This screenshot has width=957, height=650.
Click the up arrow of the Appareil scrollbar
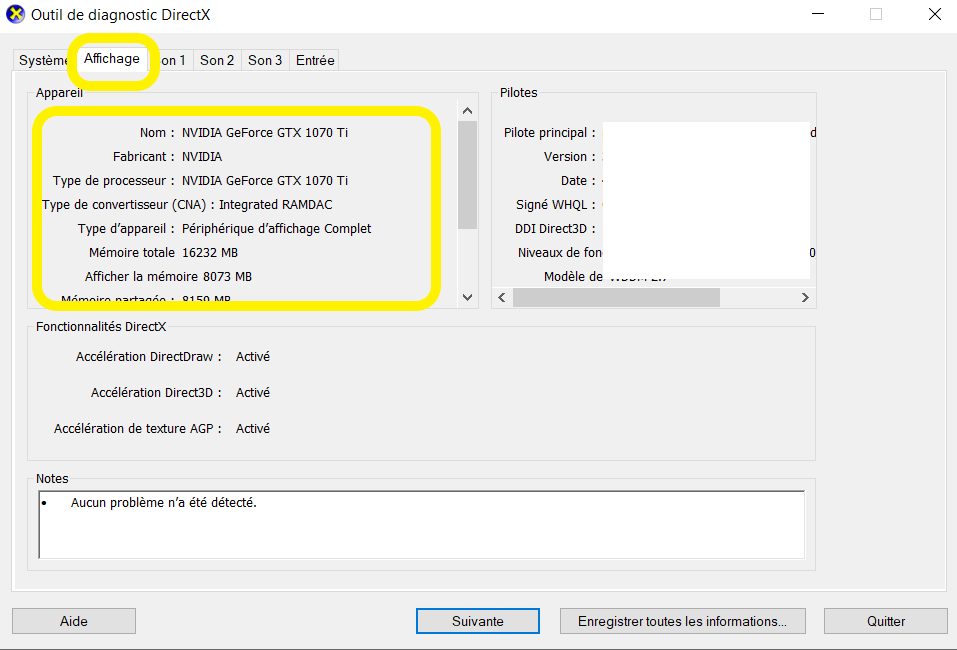(x=467, y=109)
